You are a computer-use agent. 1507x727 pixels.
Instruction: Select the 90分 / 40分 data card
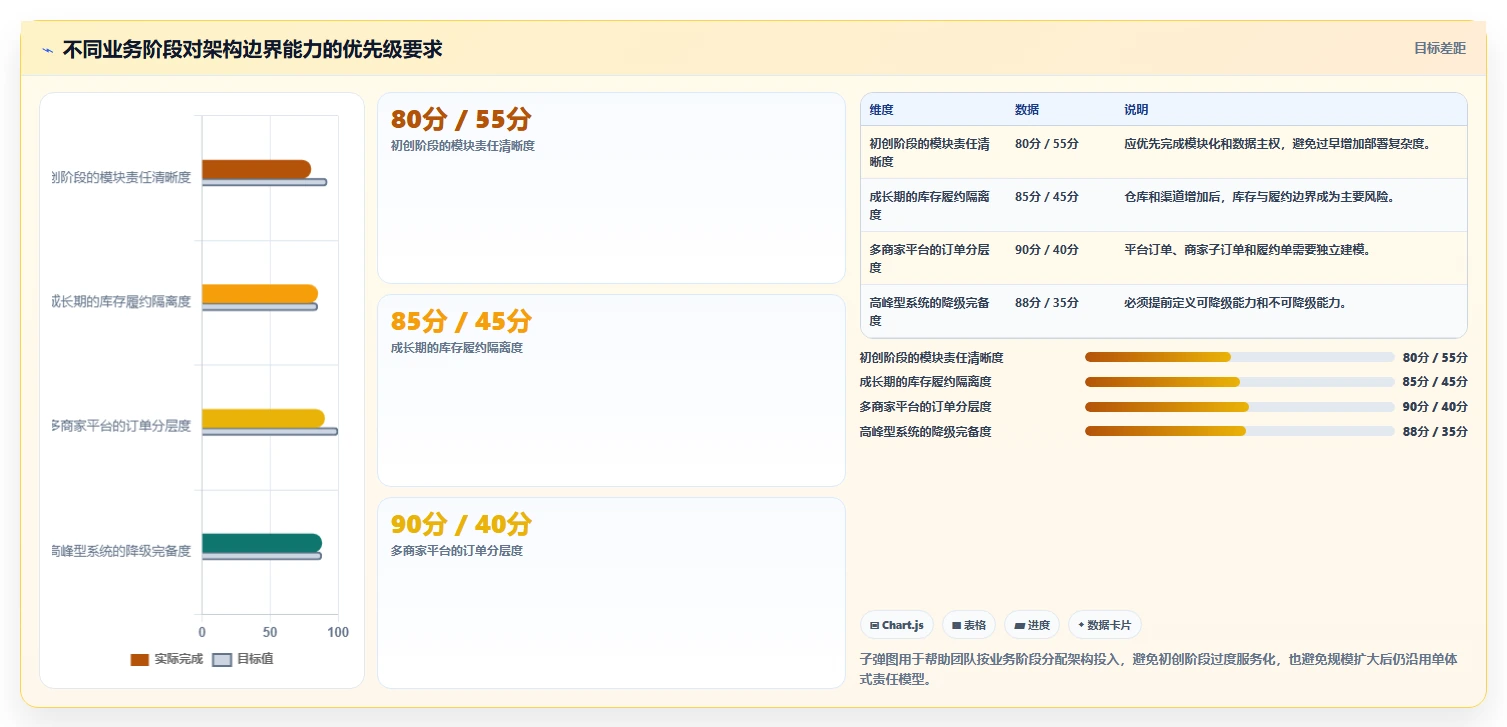[x=611, y=593]
